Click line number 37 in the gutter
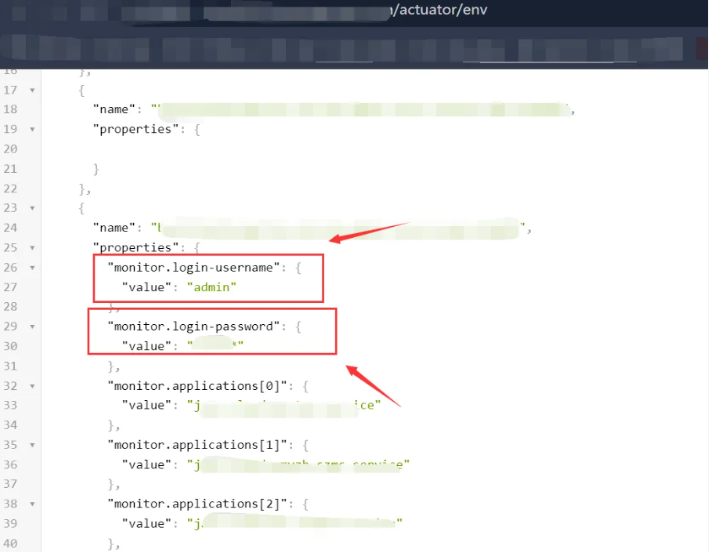 [10, 484]
